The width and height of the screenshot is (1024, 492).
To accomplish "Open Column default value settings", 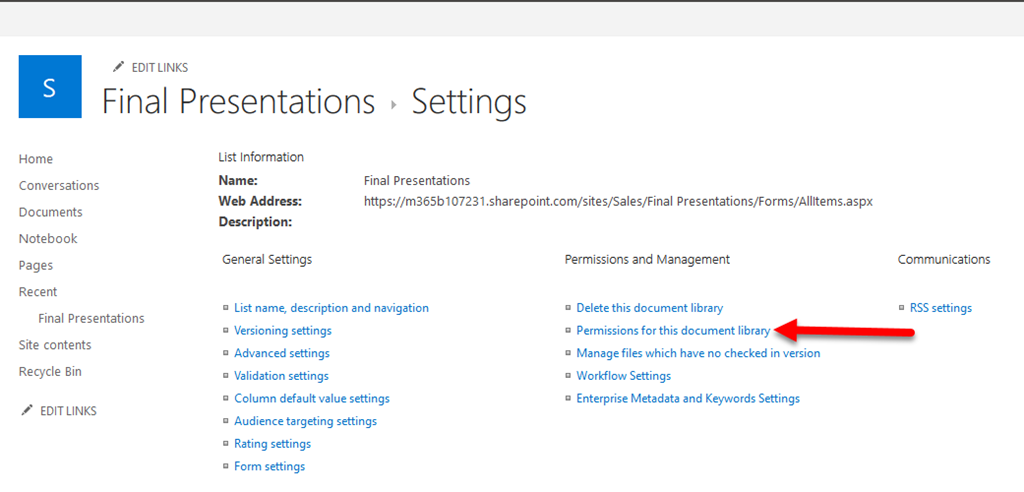I will [x=312, y=398].
